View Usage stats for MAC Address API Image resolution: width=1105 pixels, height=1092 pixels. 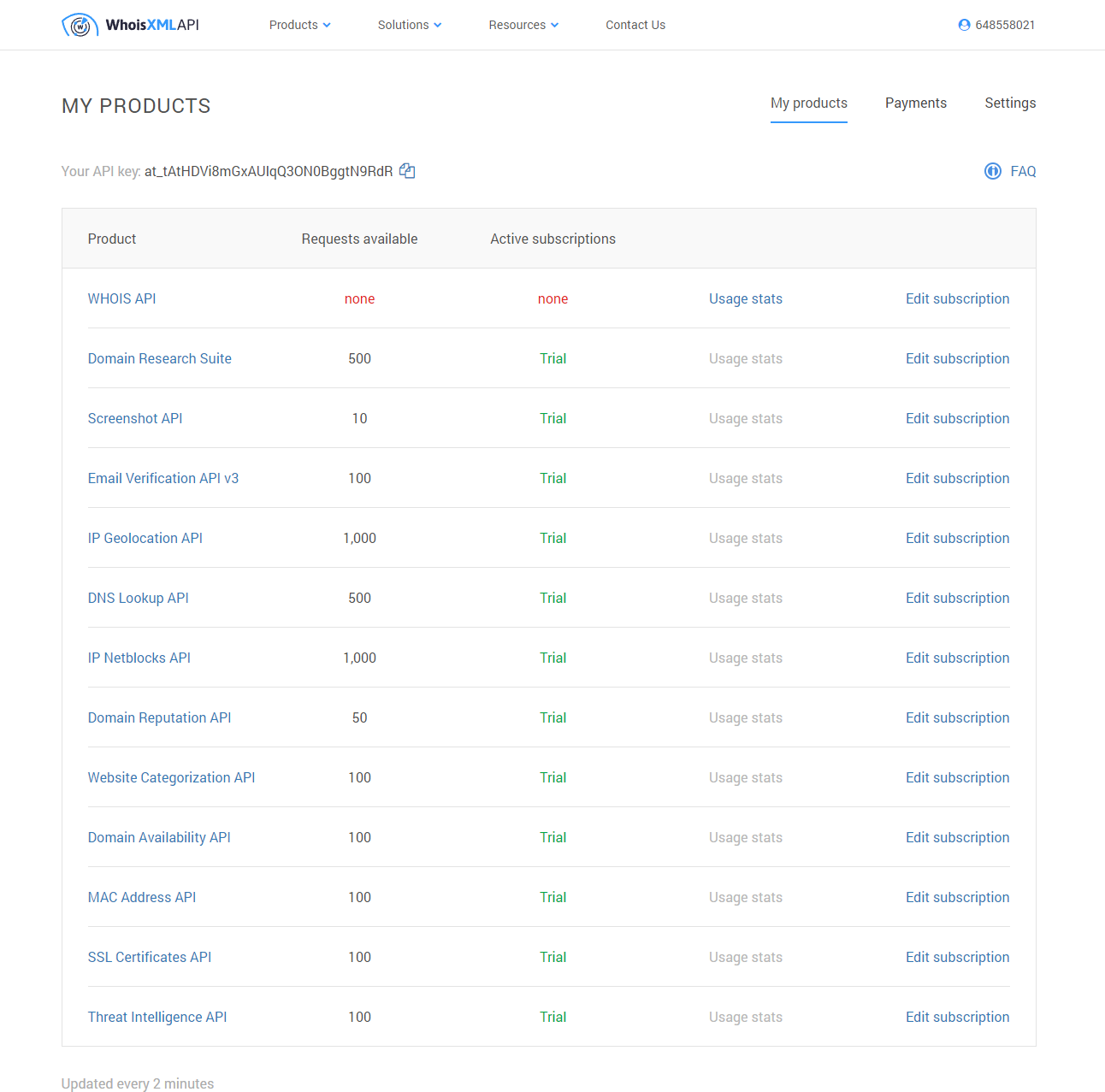[x=746, y=897]
